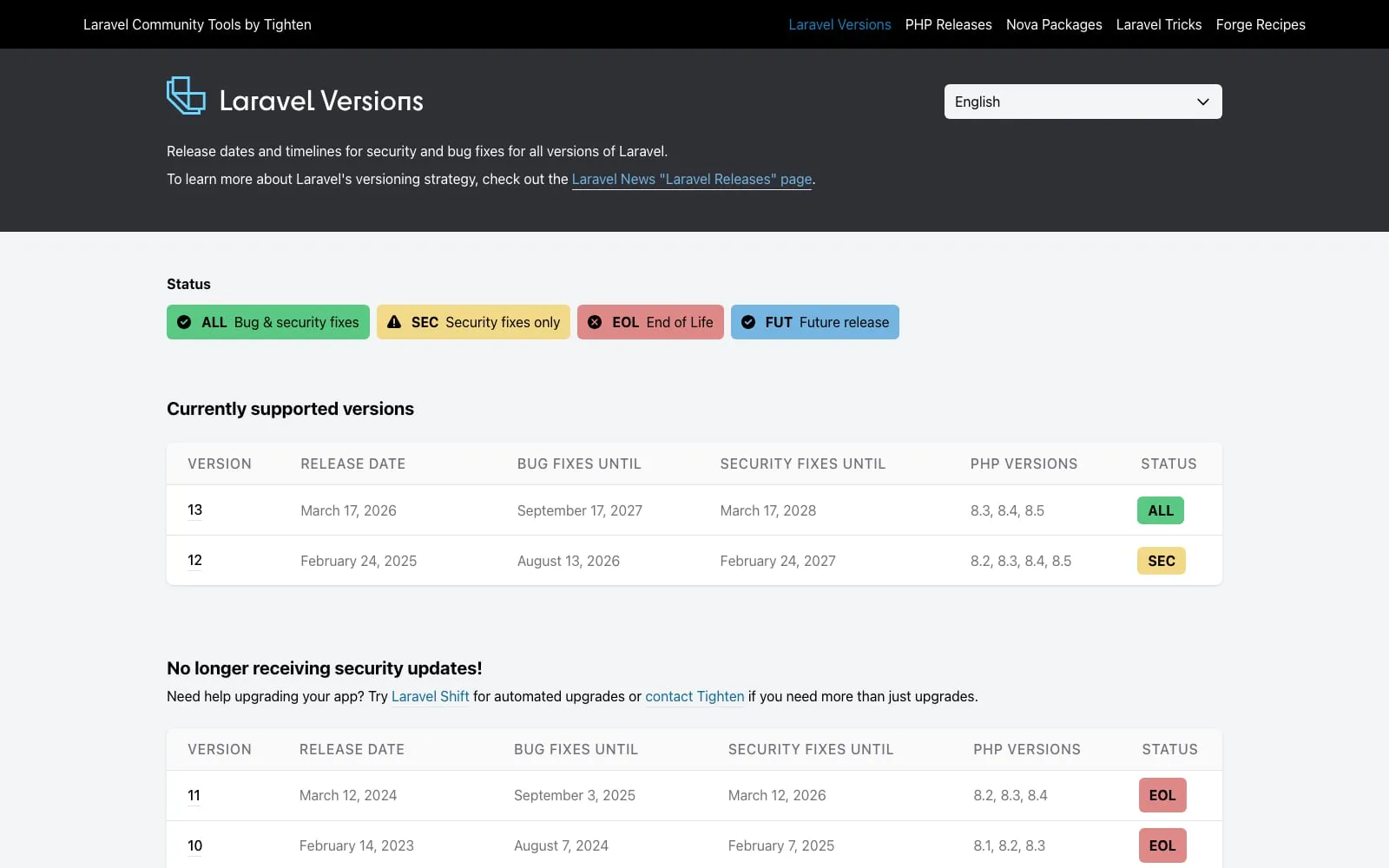Click "March 17, 2028" security fixes cell
The width and height of the screenshot is (1389, 868).
768,510
